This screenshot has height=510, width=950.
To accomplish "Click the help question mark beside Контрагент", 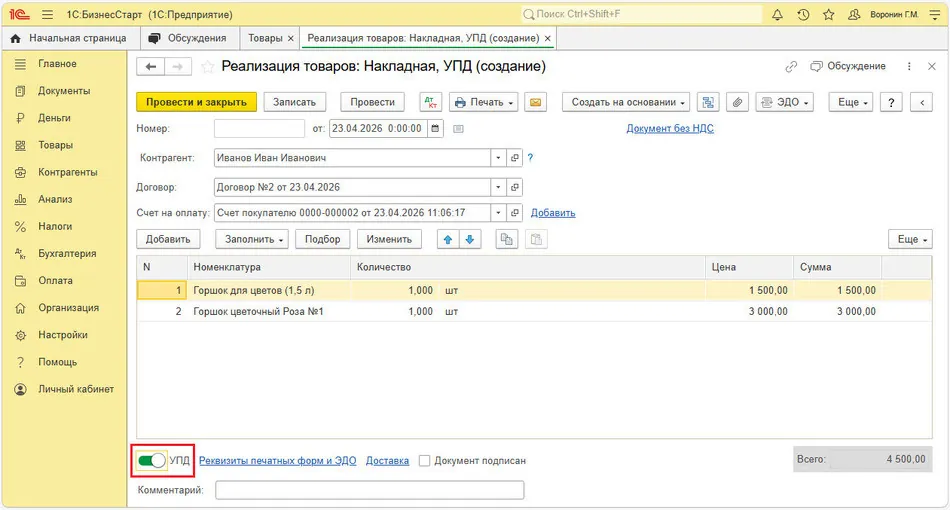I will (530, 157).
